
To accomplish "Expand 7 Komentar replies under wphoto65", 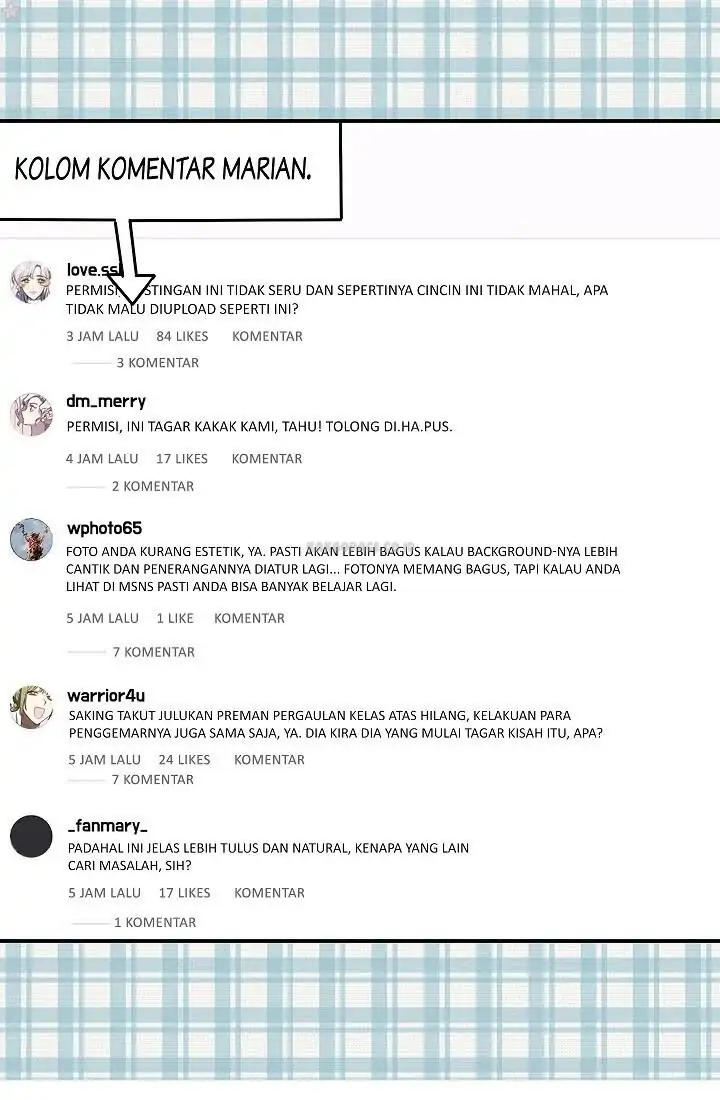I will point(154,652).
